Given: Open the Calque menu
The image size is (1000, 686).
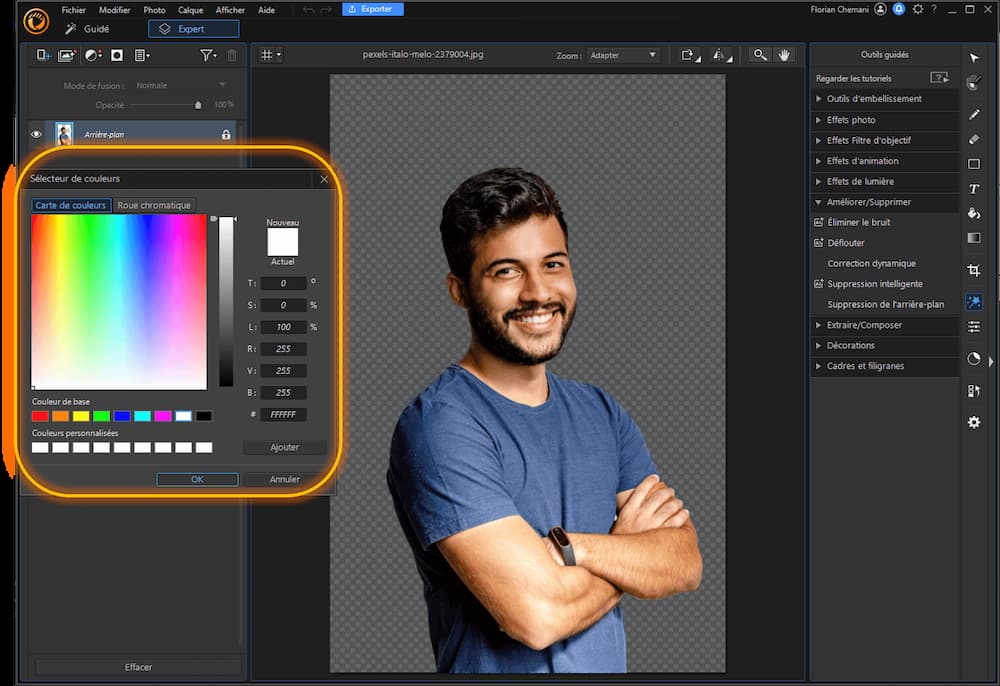Looking at the screenshot, I should [190, 10].
